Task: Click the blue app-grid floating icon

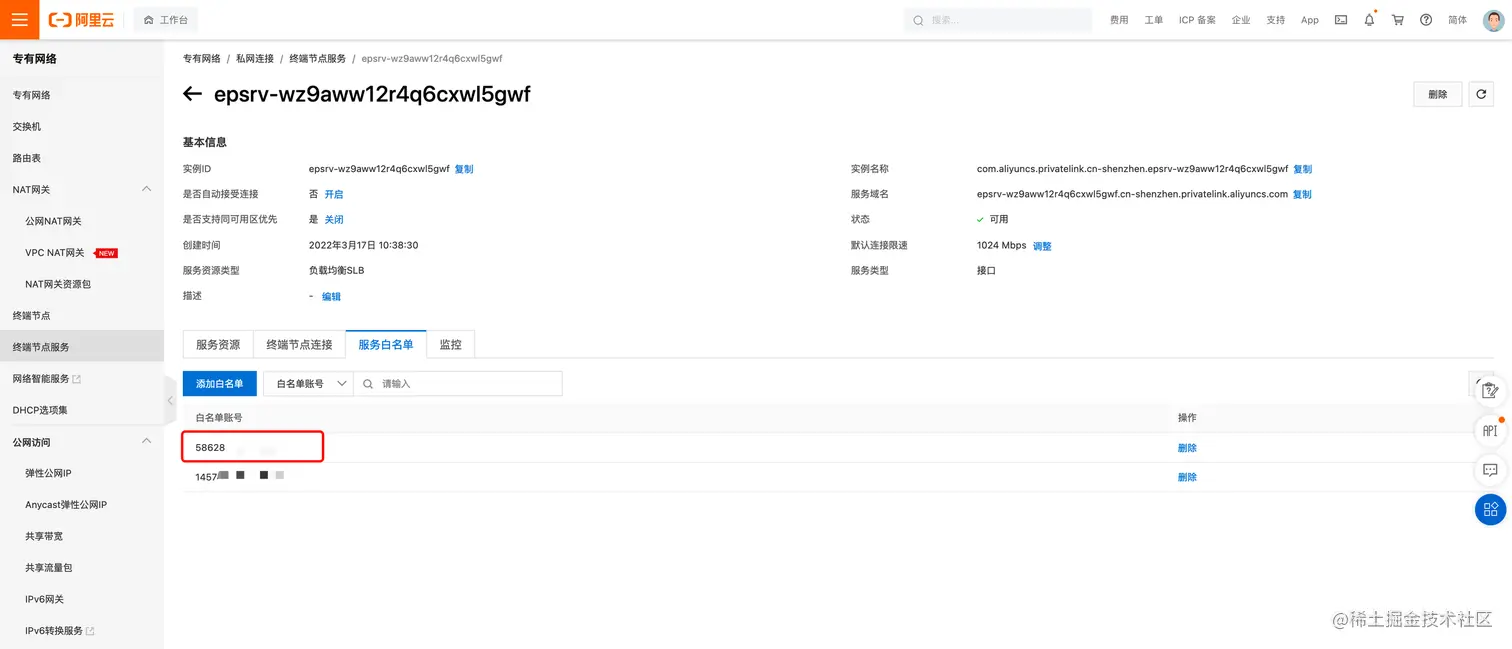Action: point(1490,509)
